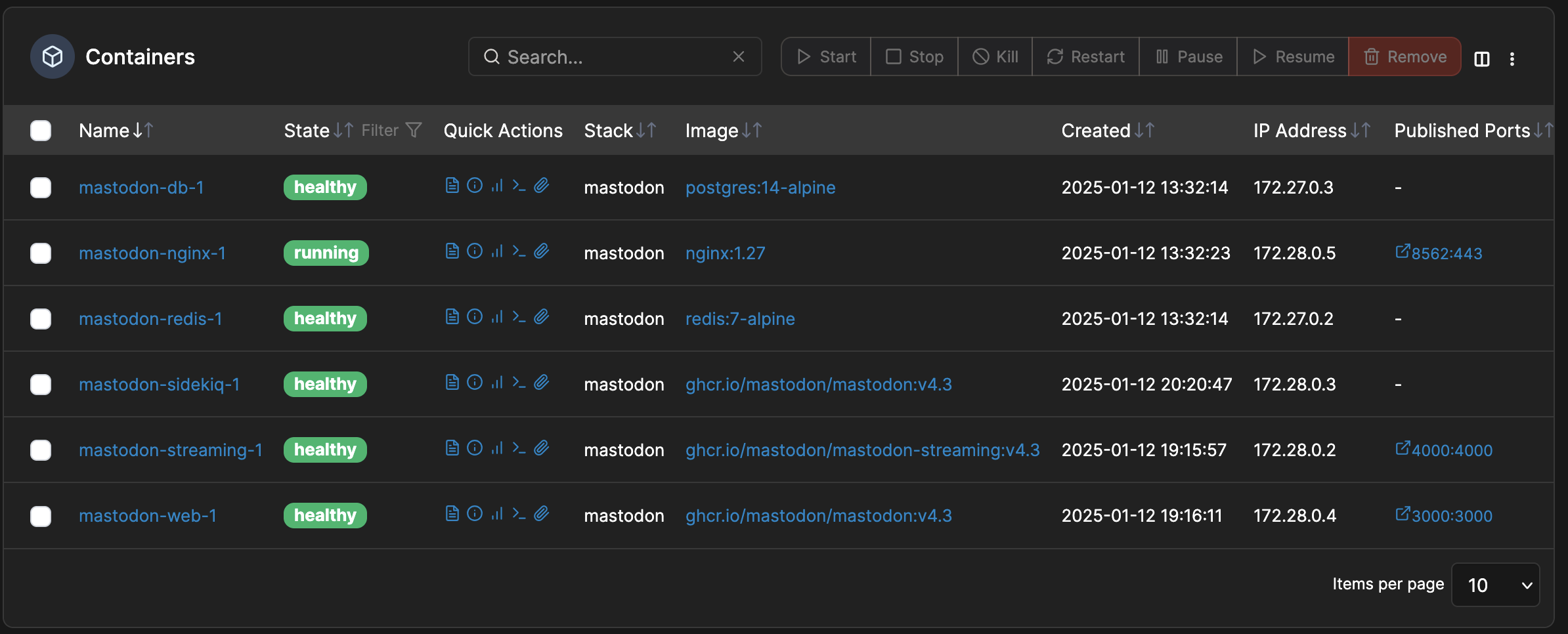The image size is (1568, 634).
Task: Open console for mastodon-nginx-1
Action: click(519, 251)
